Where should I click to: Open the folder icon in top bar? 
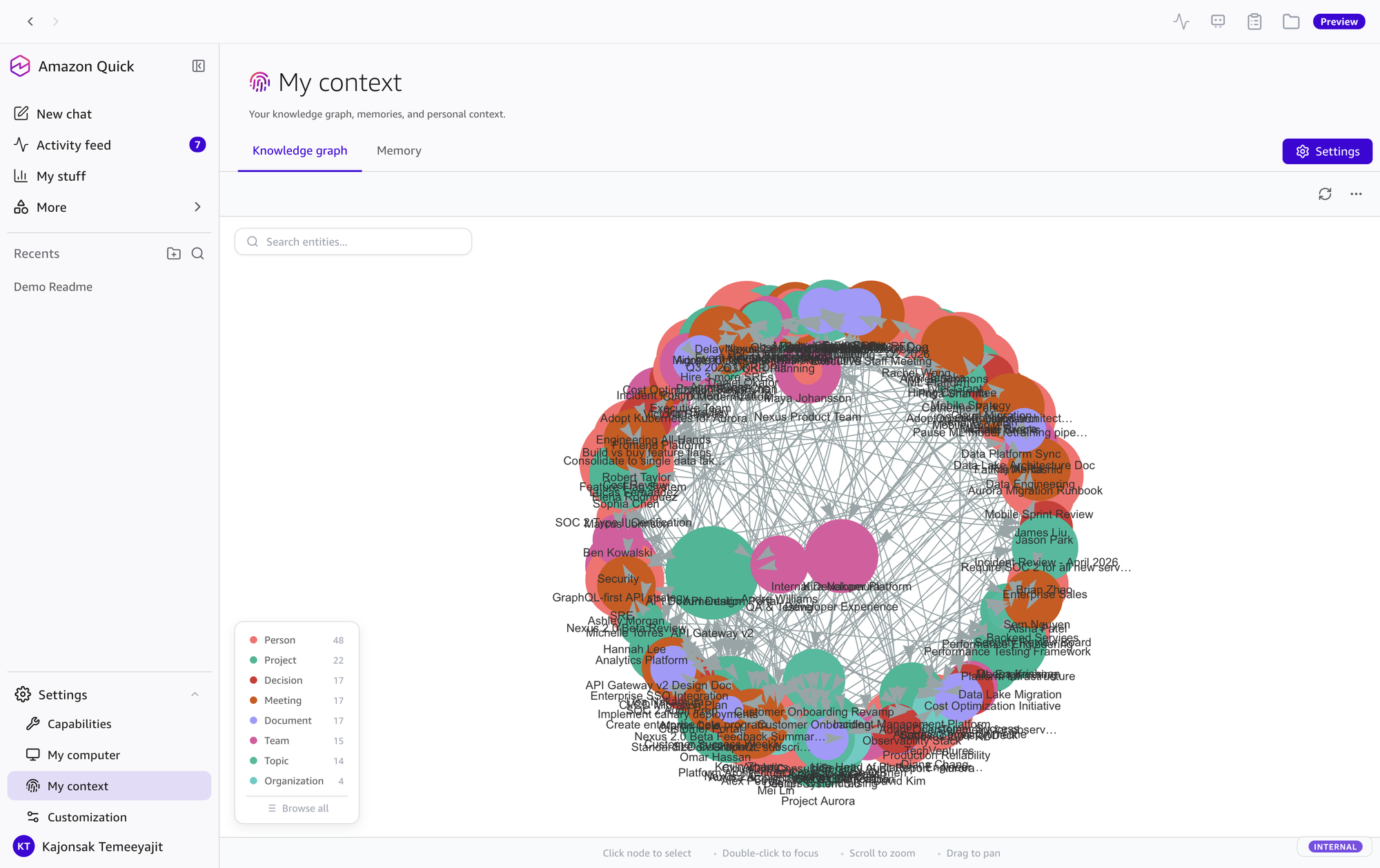click(1291, 21)
